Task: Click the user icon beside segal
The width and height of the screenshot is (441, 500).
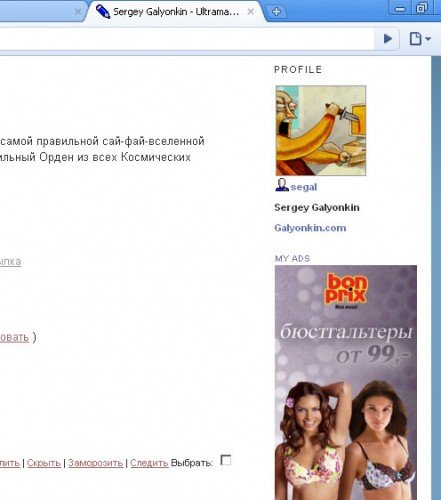Action: (x=282, y=185)
